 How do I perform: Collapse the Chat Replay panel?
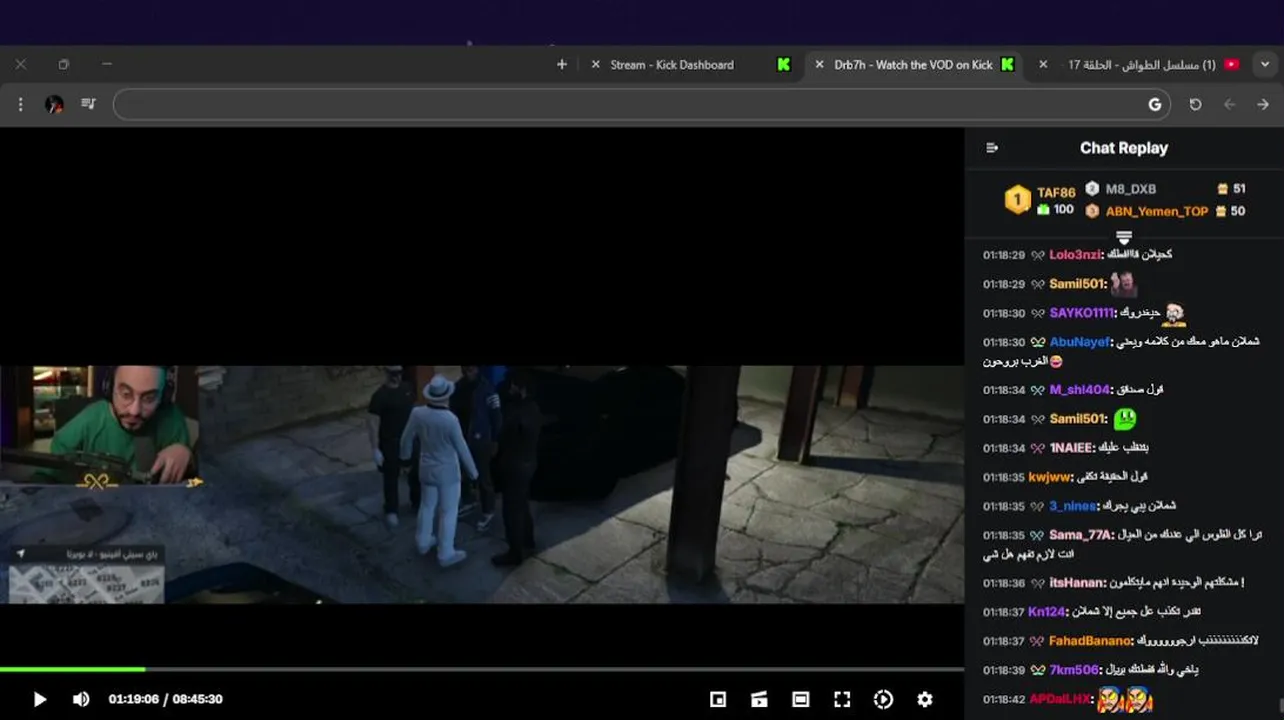992,148
